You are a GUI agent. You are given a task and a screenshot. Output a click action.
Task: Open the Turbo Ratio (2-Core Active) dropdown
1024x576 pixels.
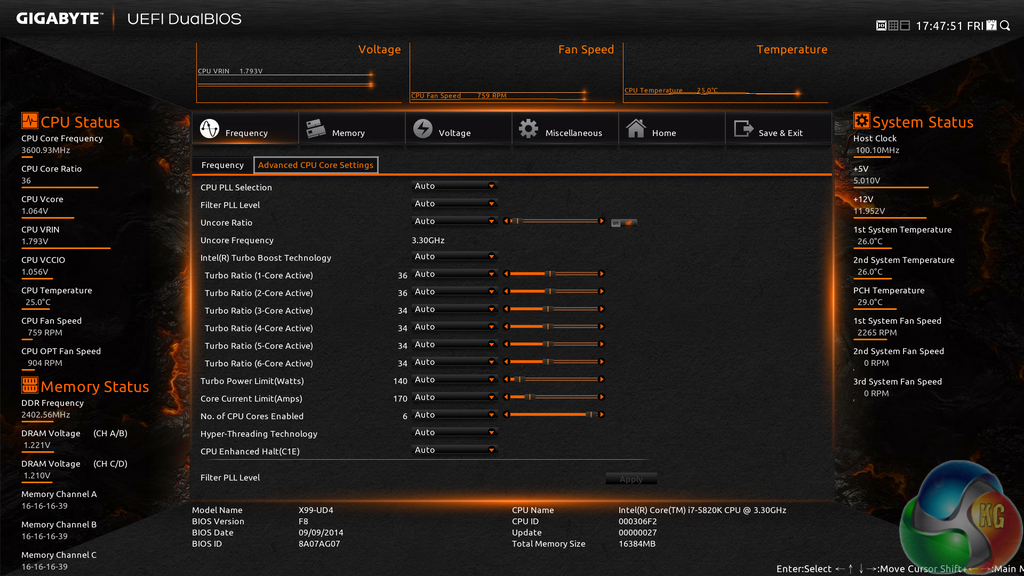(x=454, y=292)
